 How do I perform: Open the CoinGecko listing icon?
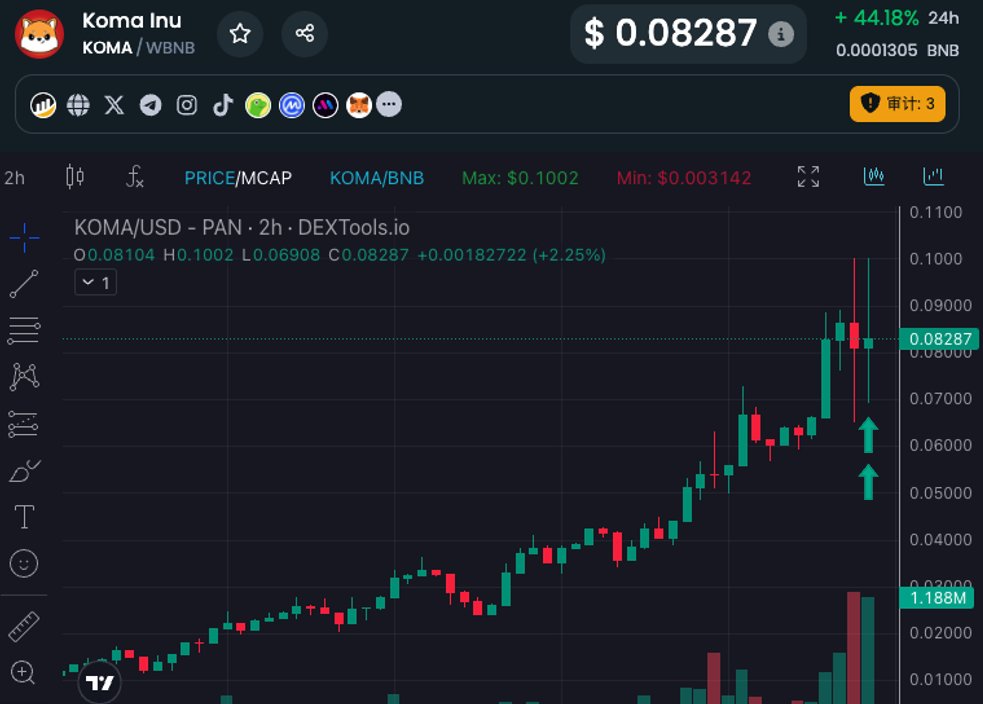click(x=258, y=105)
